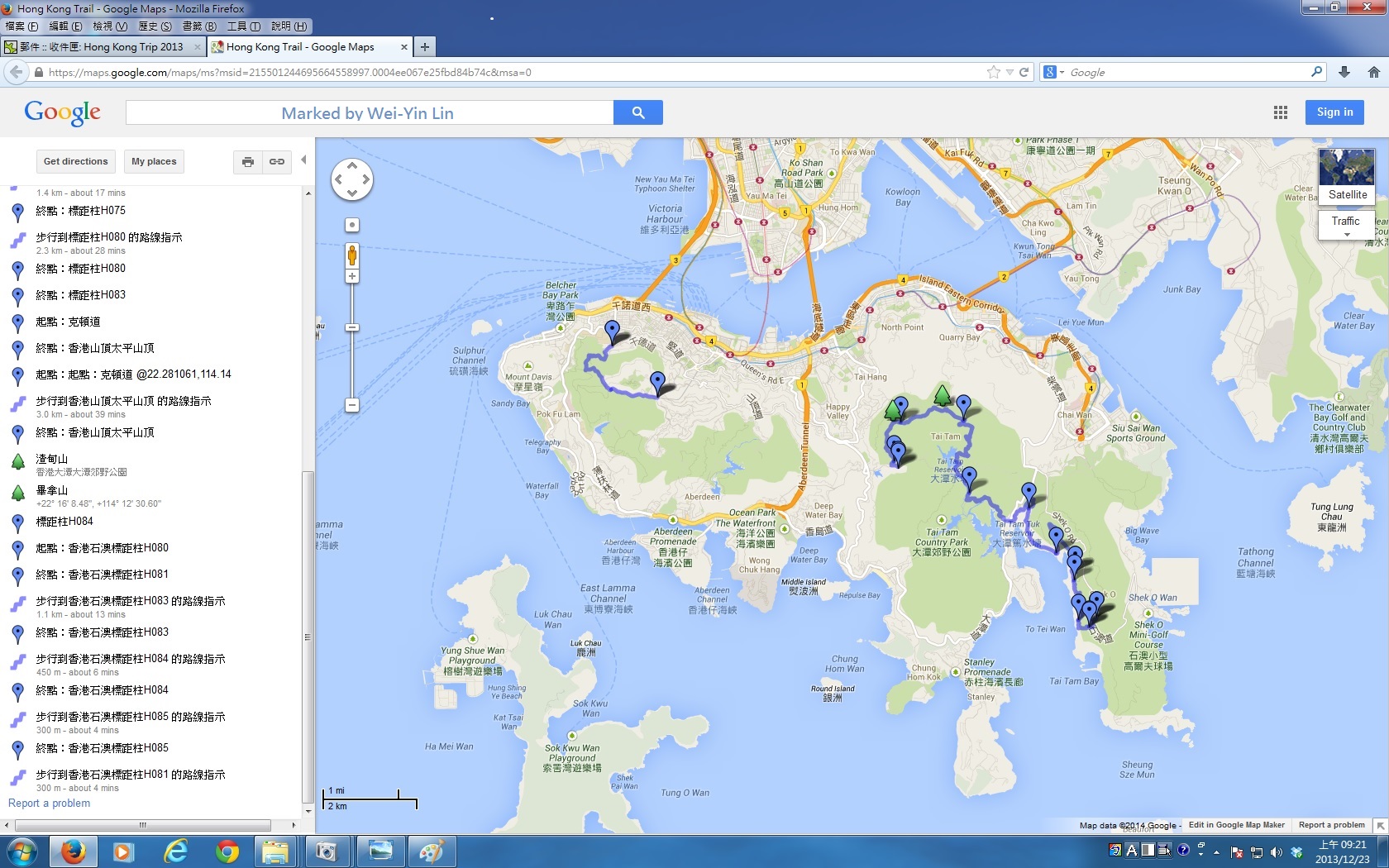The height and width of the screenshot is (868, 1389).
Task: Click the Google Maps search input field
Action: 370,112
